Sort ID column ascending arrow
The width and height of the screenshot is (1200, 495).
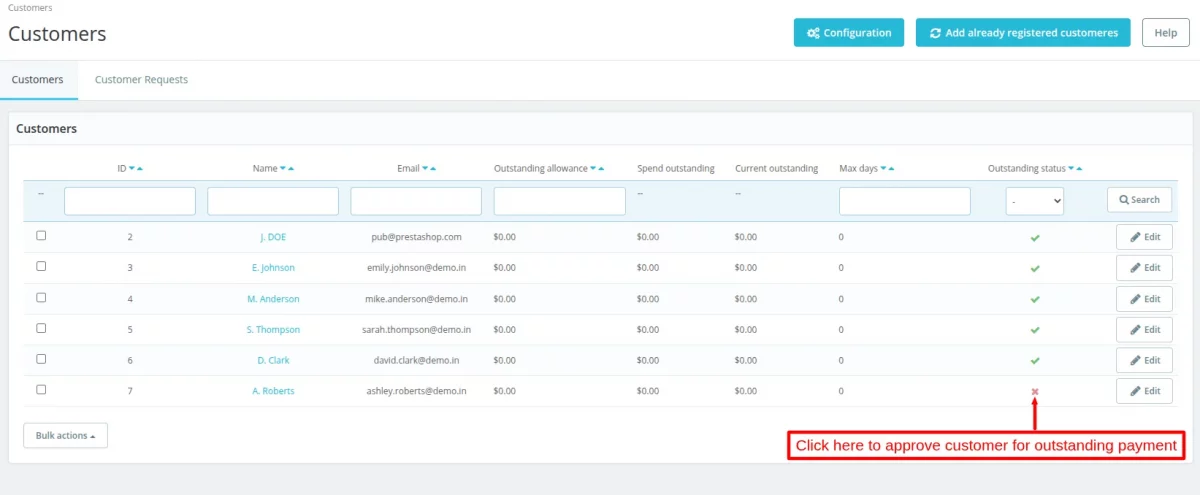[140, 169]
